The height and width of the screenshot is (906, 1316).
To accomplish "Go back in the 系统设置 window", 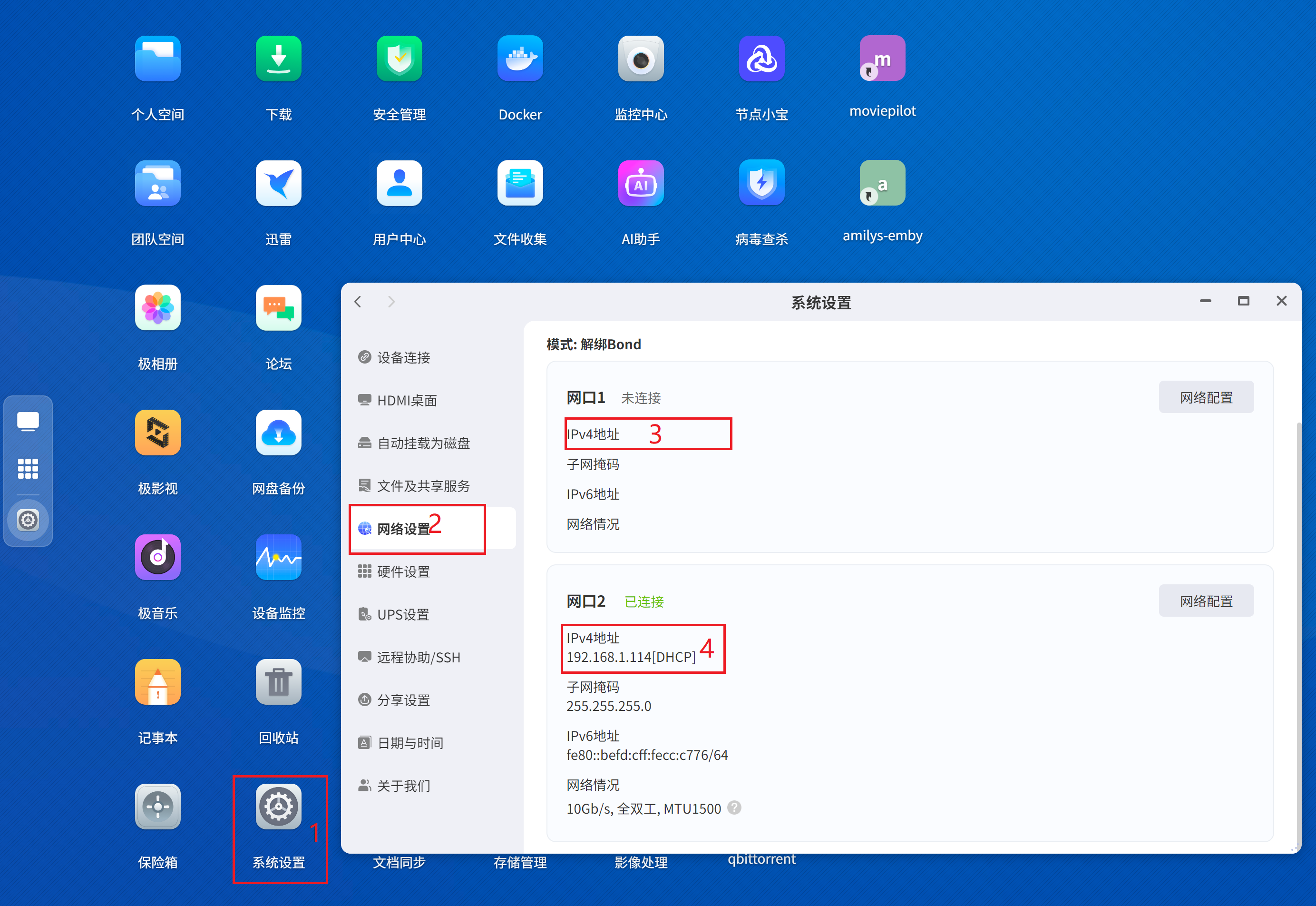I will (x=358, y=301).
